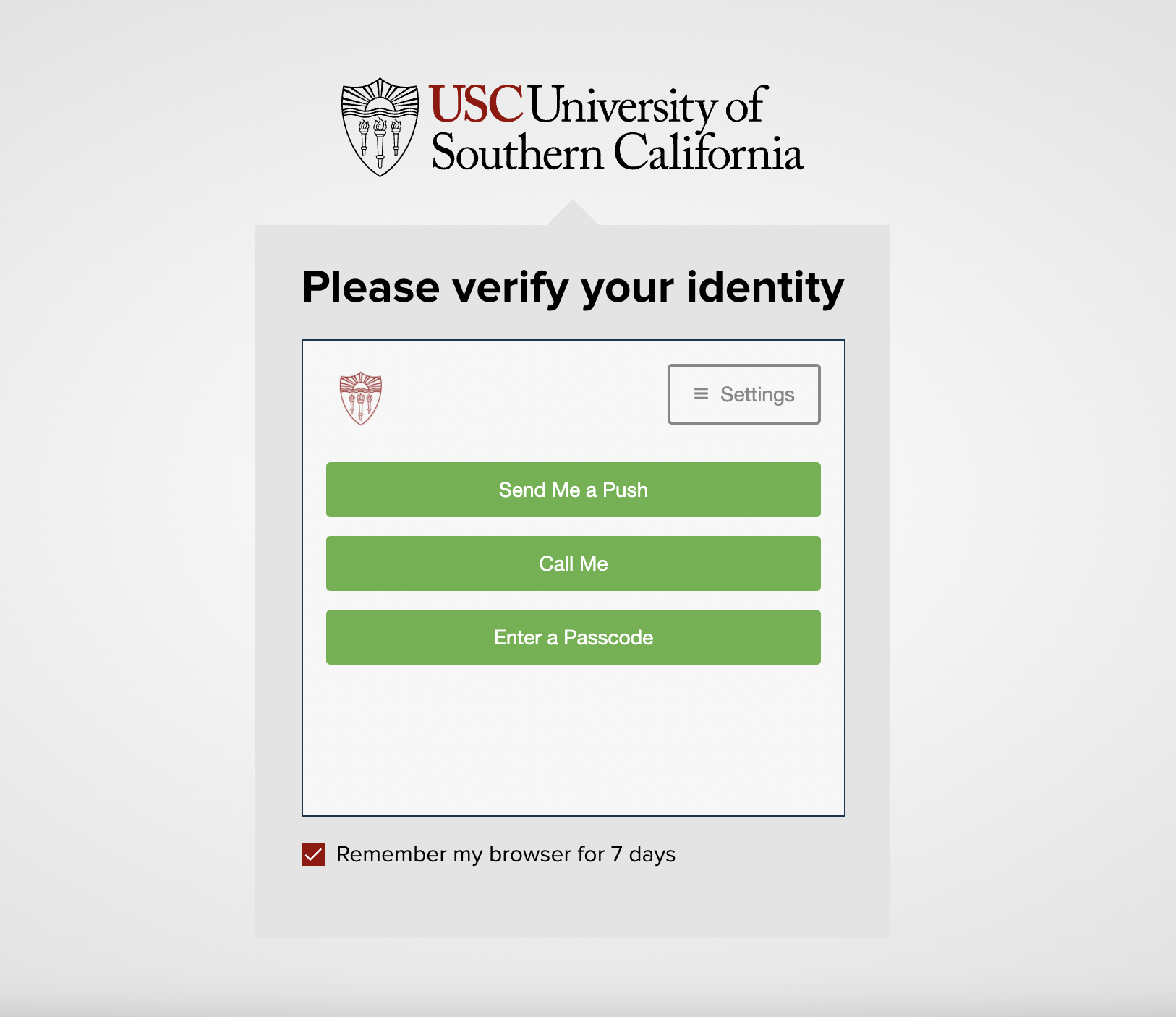Image resolution: width=1176 pixels, height=1017 pixels.
Task: Click the USC shield emblem in header
Action: [x=380, y=127]
